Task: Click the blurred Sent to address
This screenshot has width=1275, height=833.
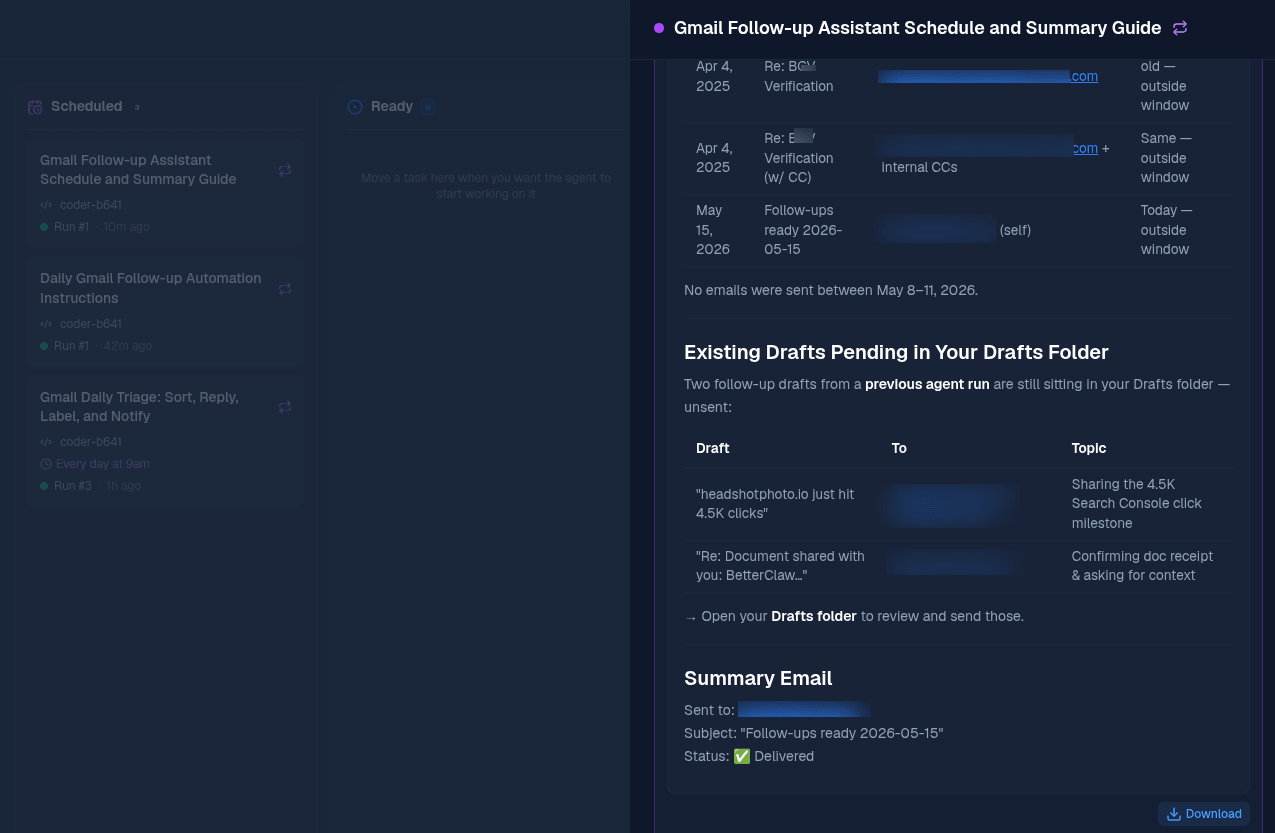Action: [x=804, y=710]
